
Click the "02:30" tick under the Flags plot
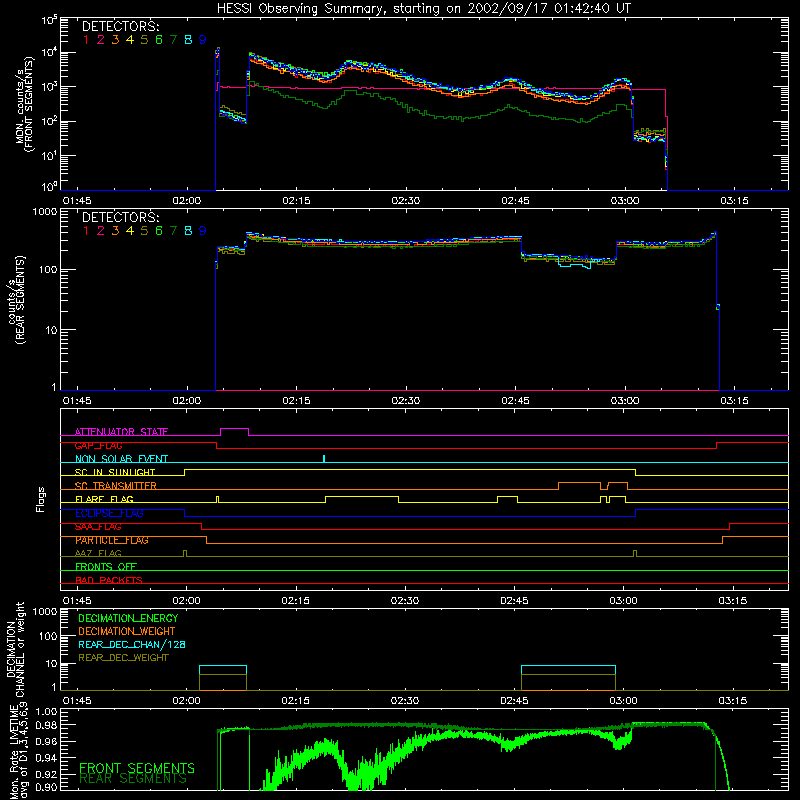pos(405,601)
